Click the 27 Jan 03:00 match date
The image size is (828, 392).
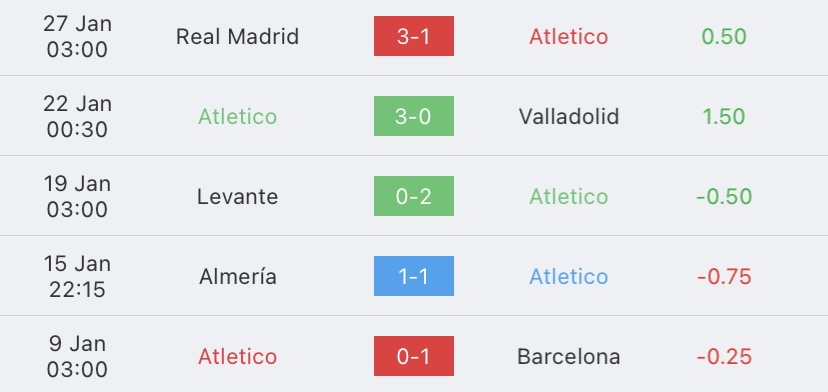pyautogui.click(x=77, y=36)
